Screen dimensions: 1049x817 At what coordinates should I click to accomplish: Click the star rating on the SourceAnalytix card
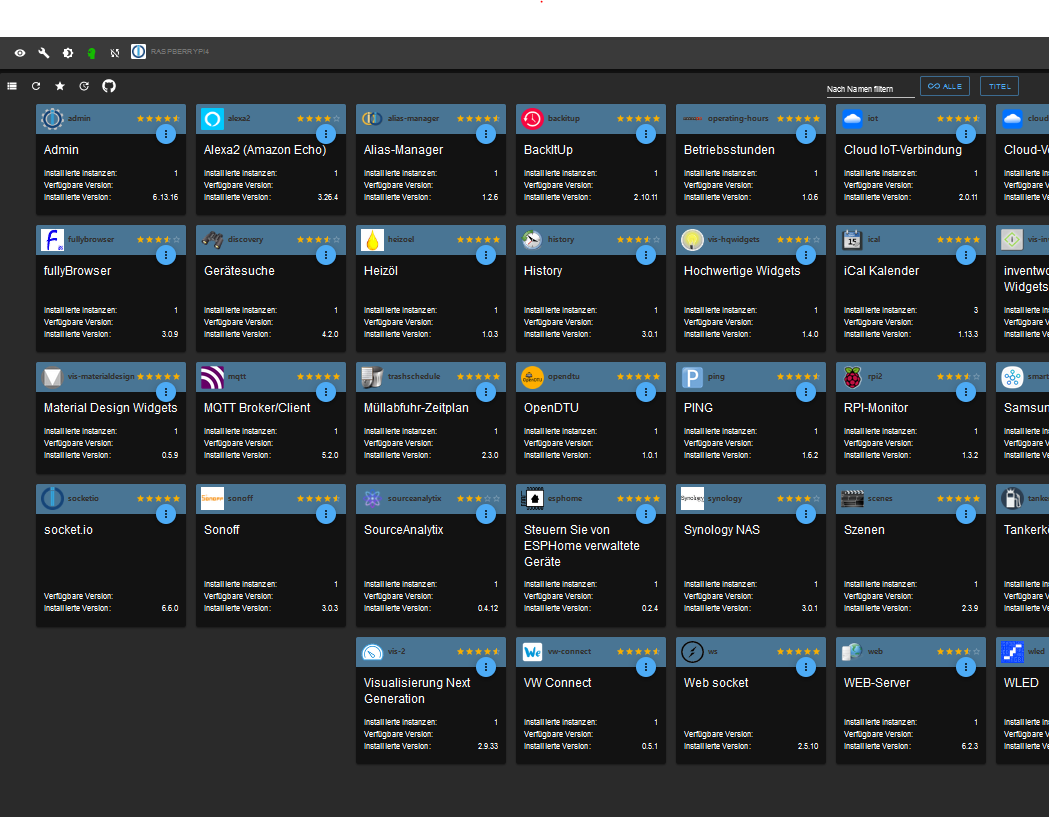coord(478,498)
